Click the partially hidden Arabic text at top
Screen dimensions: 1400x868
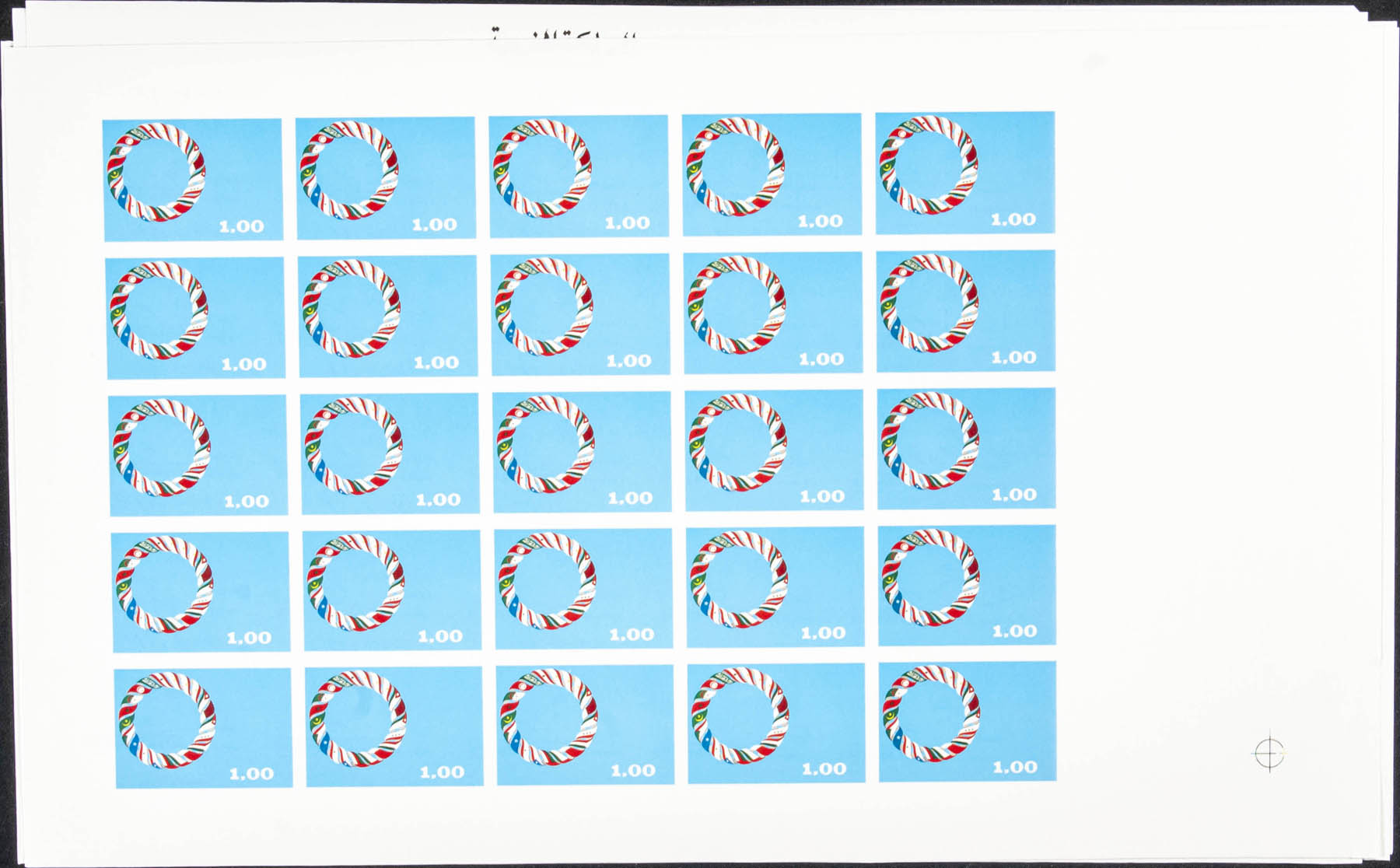click(560, 36)
